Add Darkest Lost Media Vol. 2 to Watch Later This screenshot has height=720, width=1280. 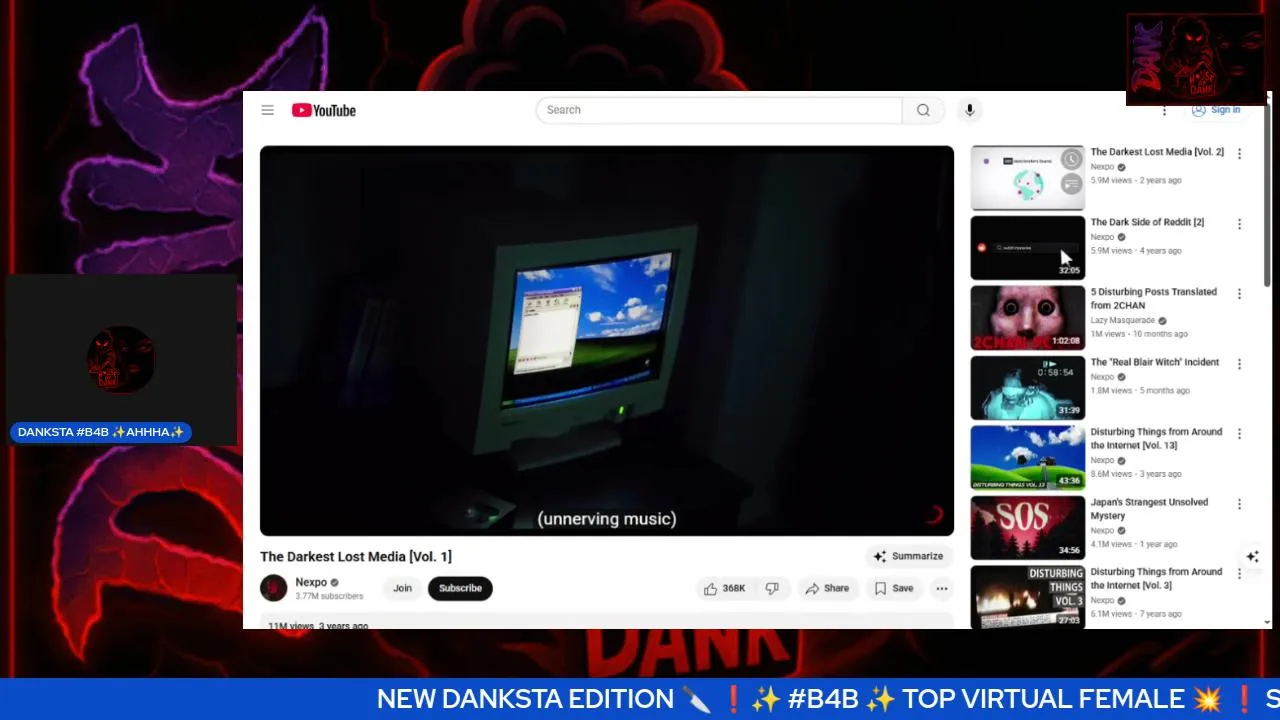[x=1072, y=159]
